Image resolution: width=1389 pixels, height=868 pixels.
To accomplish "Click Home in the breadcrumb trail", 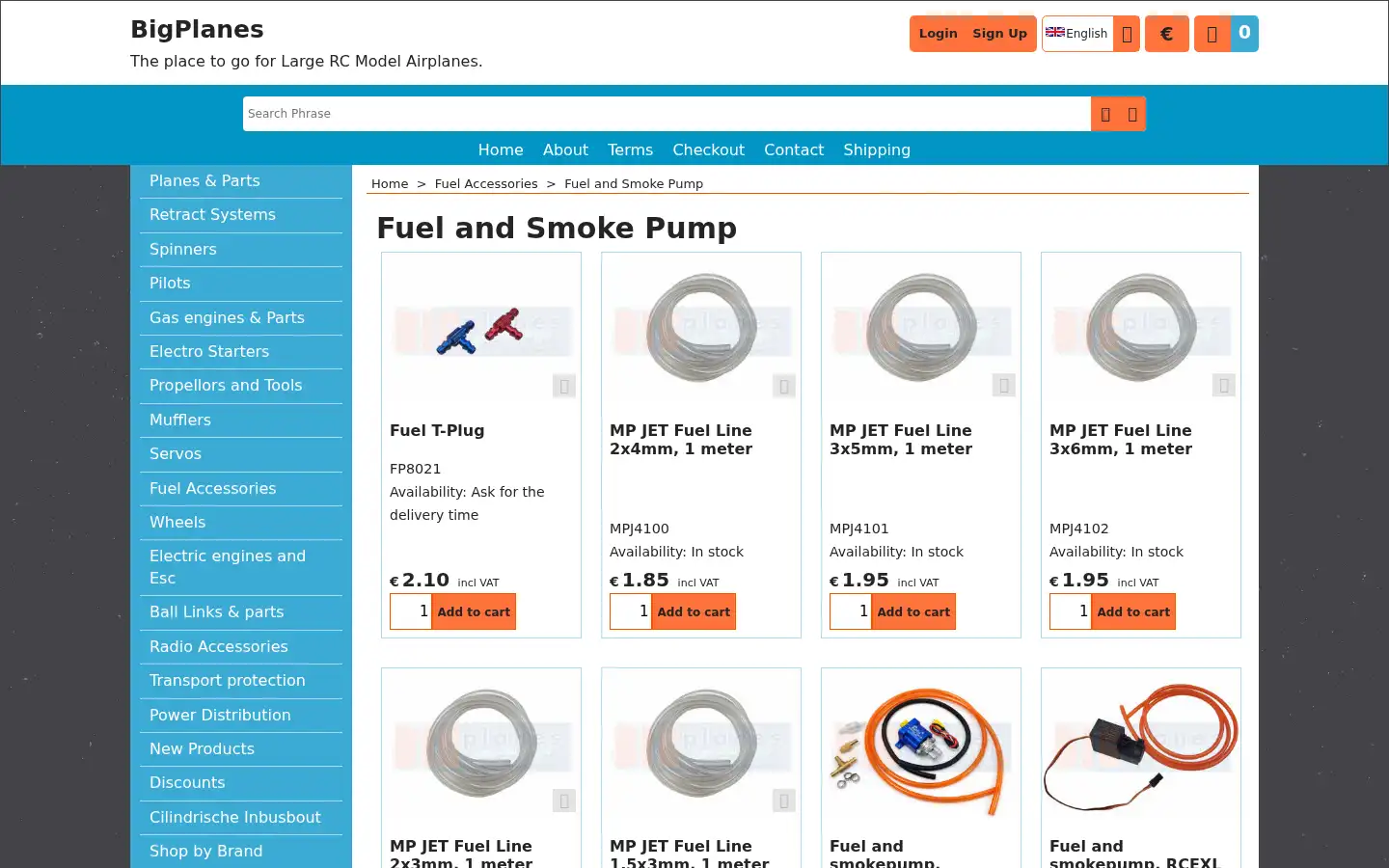I will pos(390,184).
